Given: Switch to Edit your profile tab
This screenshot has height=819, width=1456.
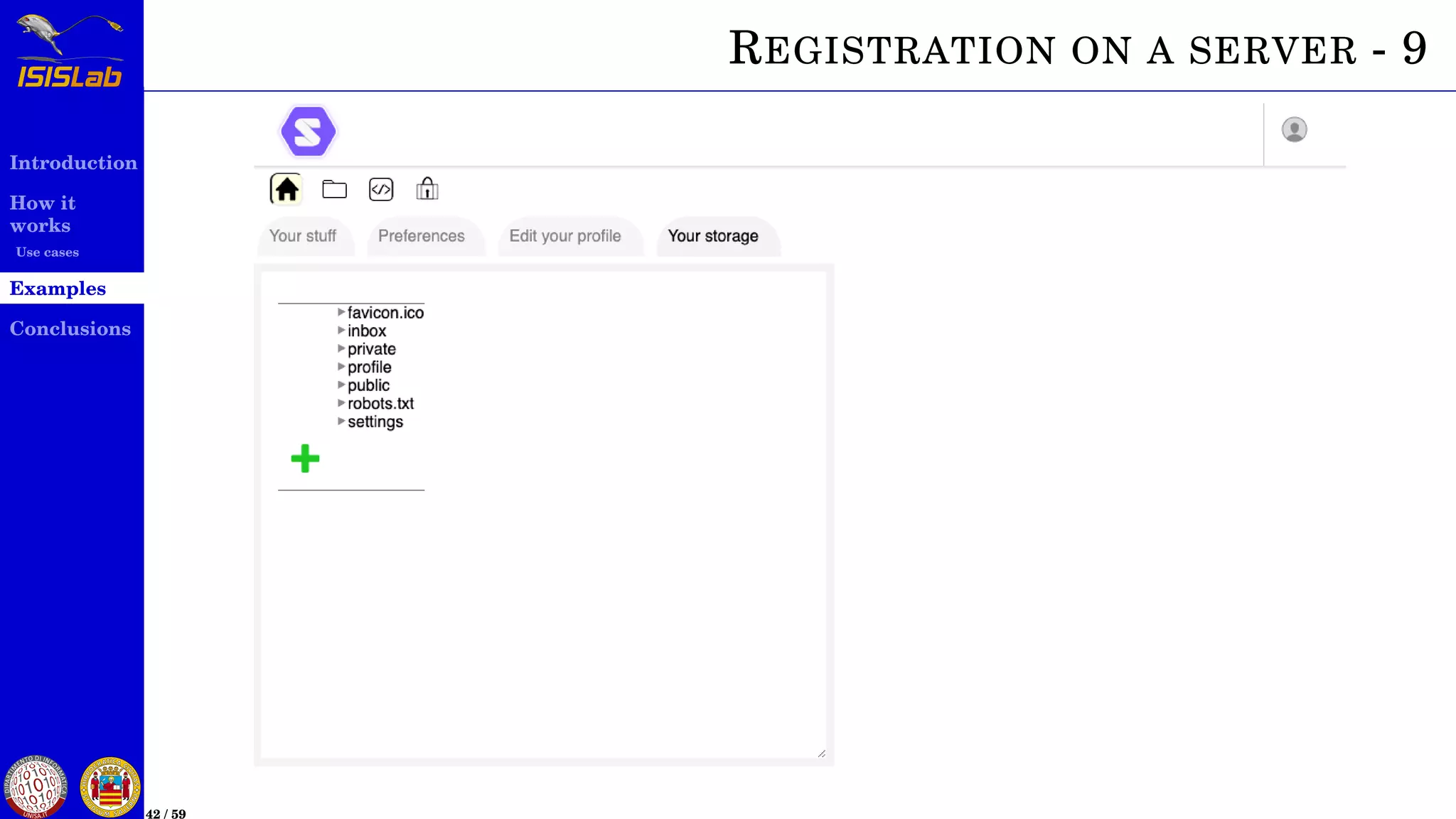Looking at the screenshot, I should point(565,236).
